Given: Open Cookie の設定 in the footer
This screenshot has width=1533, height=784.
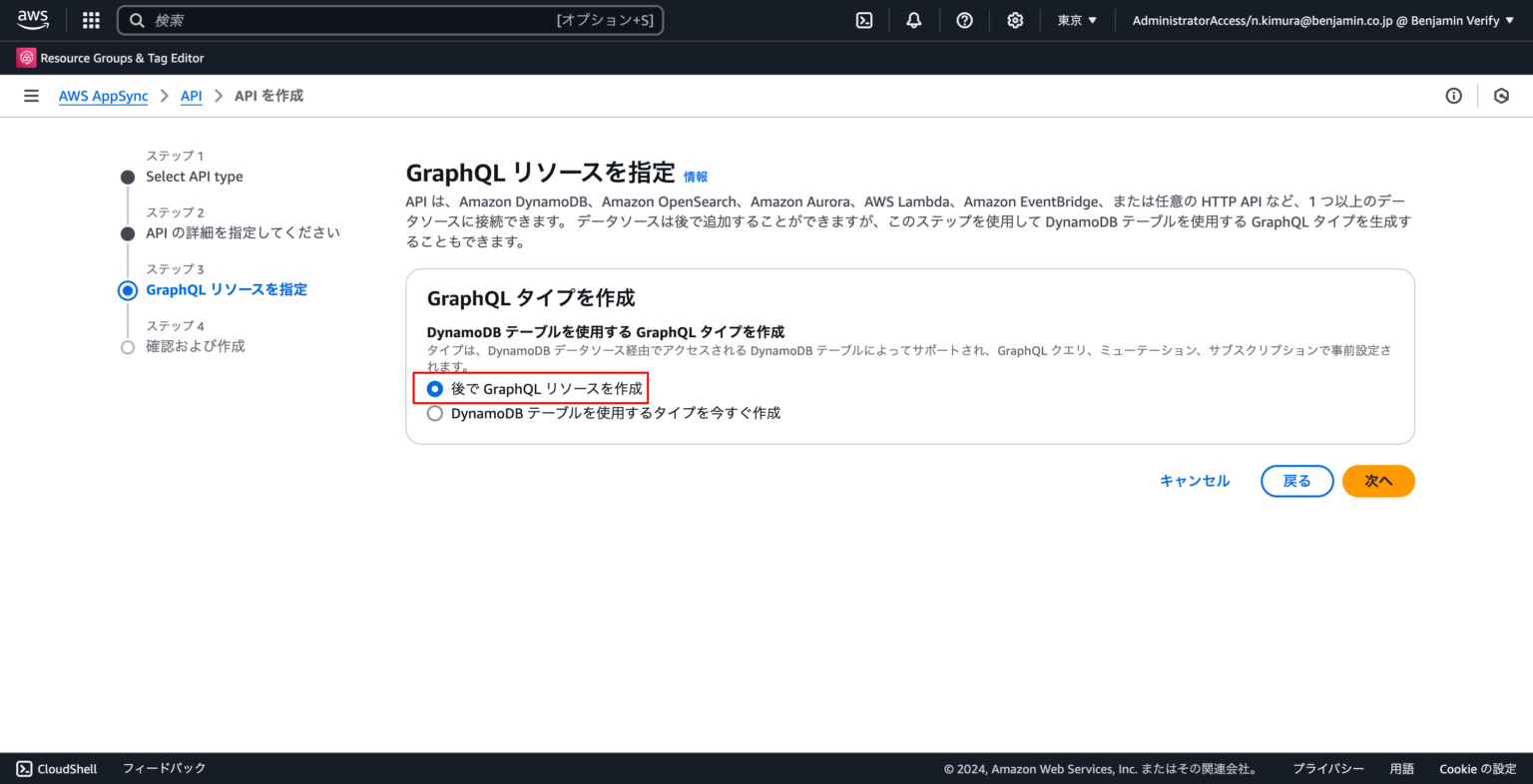Looking at the screenshot, I should 1477,768.
